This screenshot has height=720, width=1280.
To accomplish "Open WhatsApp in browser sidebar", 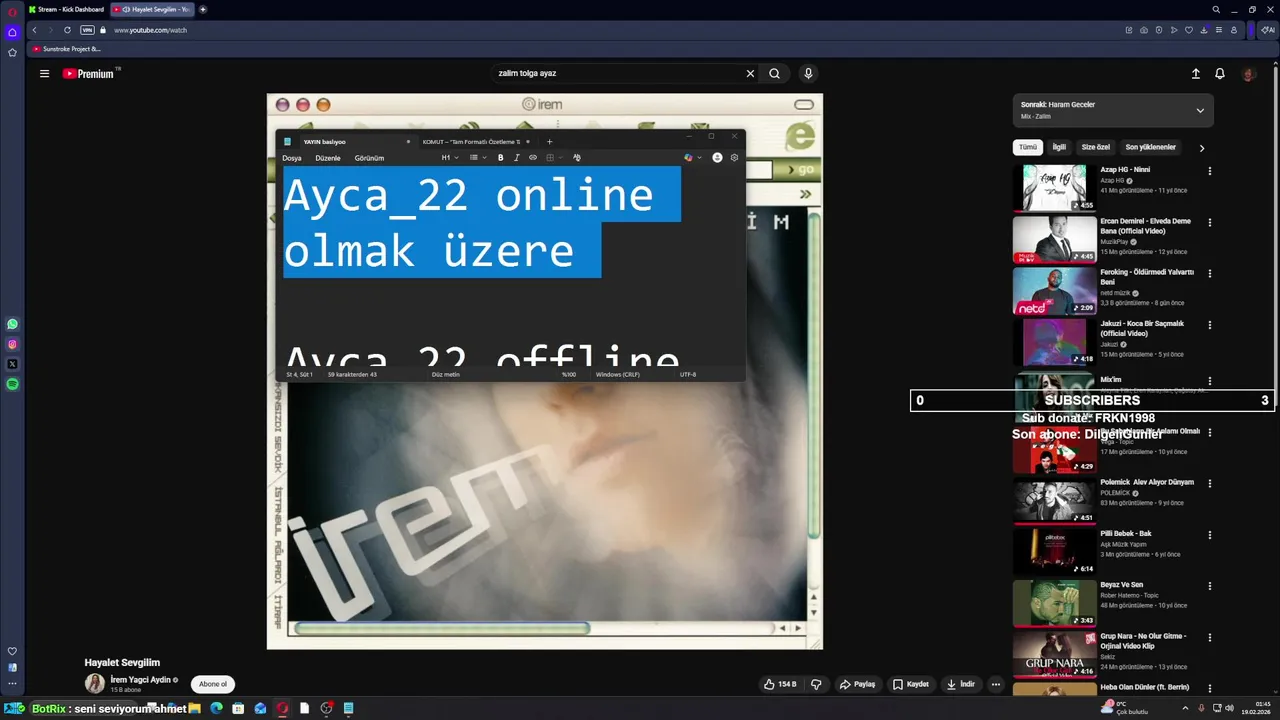I will 12,324.
